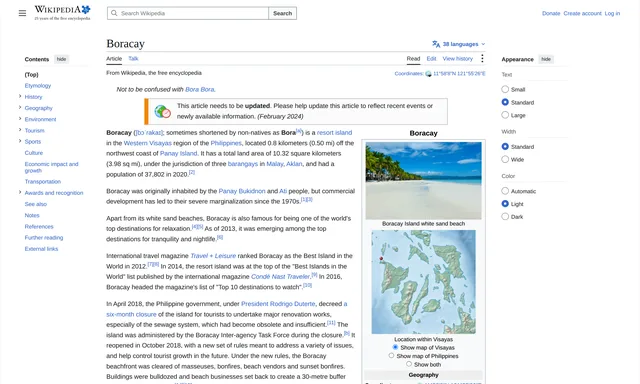The width and height of the screenshot is (640, 384).
Task: Select Dark color mode
Action: tap(505, 216)
